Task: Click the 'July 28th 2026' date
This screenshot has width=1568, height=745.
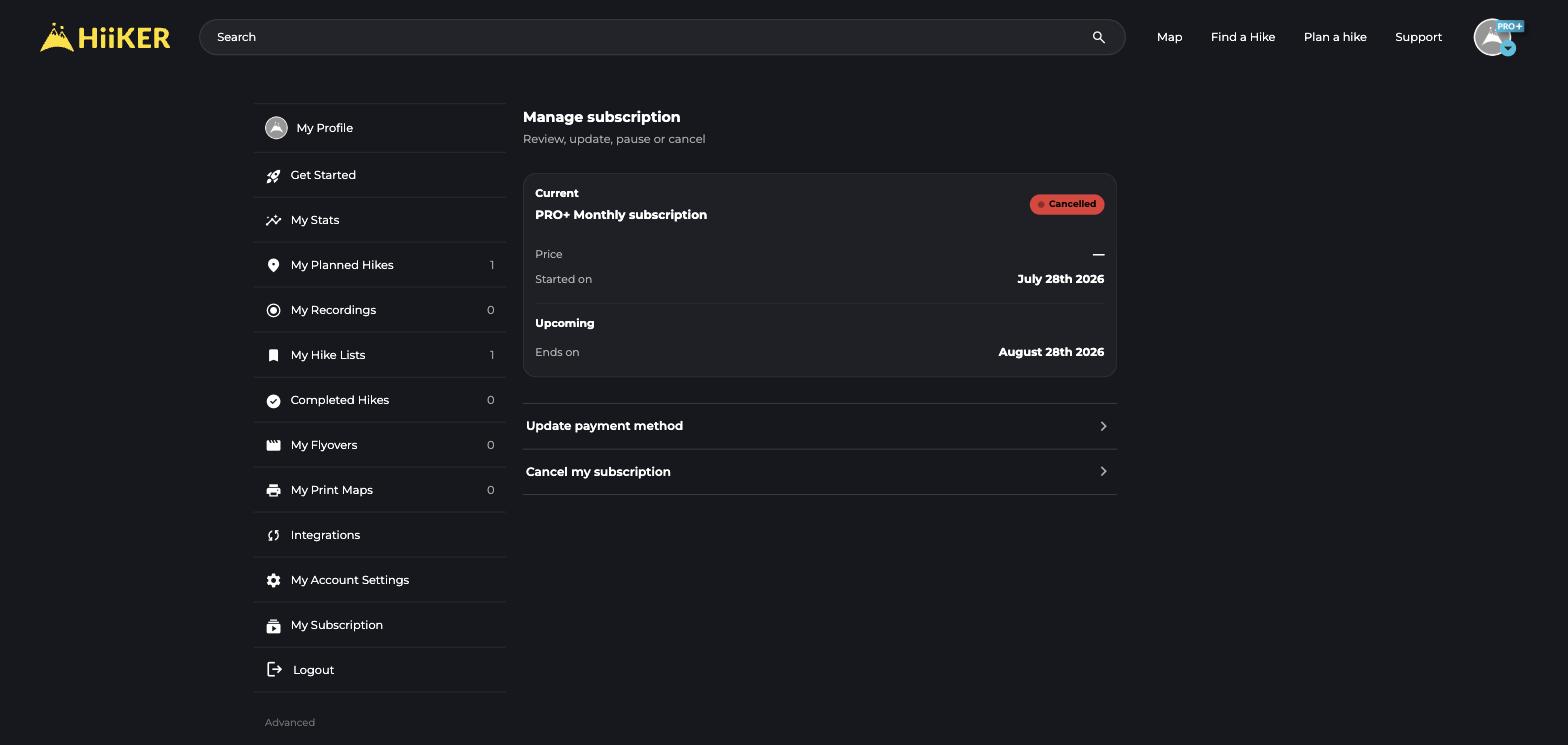Action: [1060, 279]
